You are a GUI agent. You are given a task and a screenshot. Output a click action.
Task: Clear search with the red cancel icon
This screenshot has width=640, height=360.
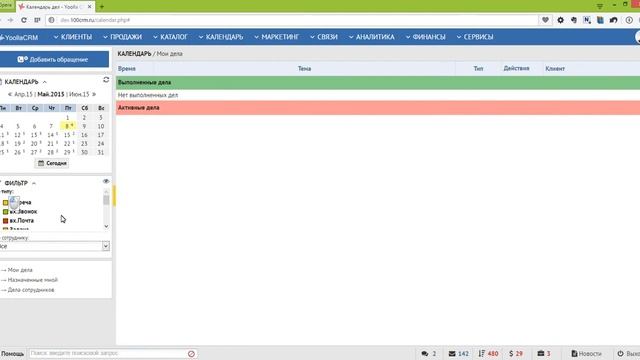(x=191, y=354)
